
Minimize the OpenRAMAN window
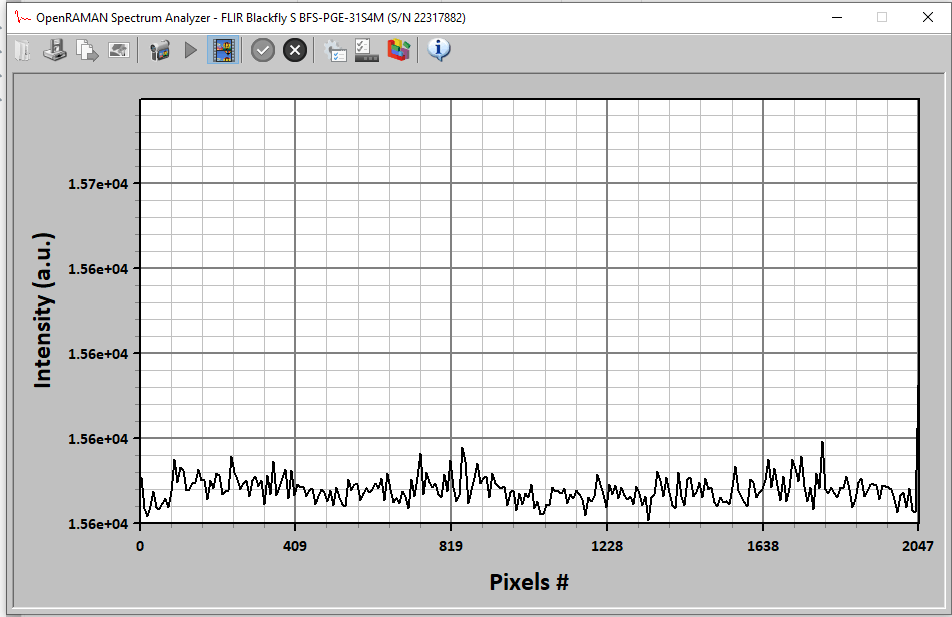835,17
